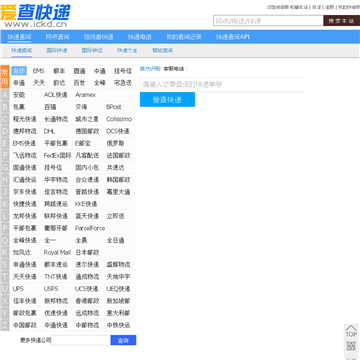Click the 搜索本站 search button

[341, 21]
